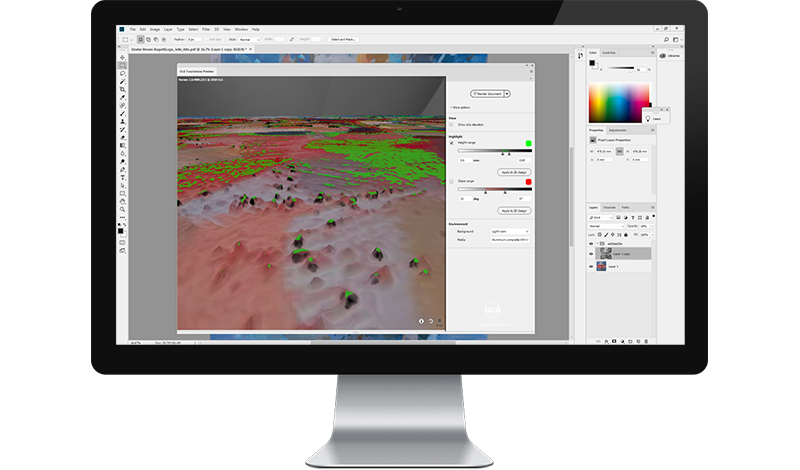800x470 pixels.
Task: Click Apply to 2D design under Height range
Action: coord(514,172)
